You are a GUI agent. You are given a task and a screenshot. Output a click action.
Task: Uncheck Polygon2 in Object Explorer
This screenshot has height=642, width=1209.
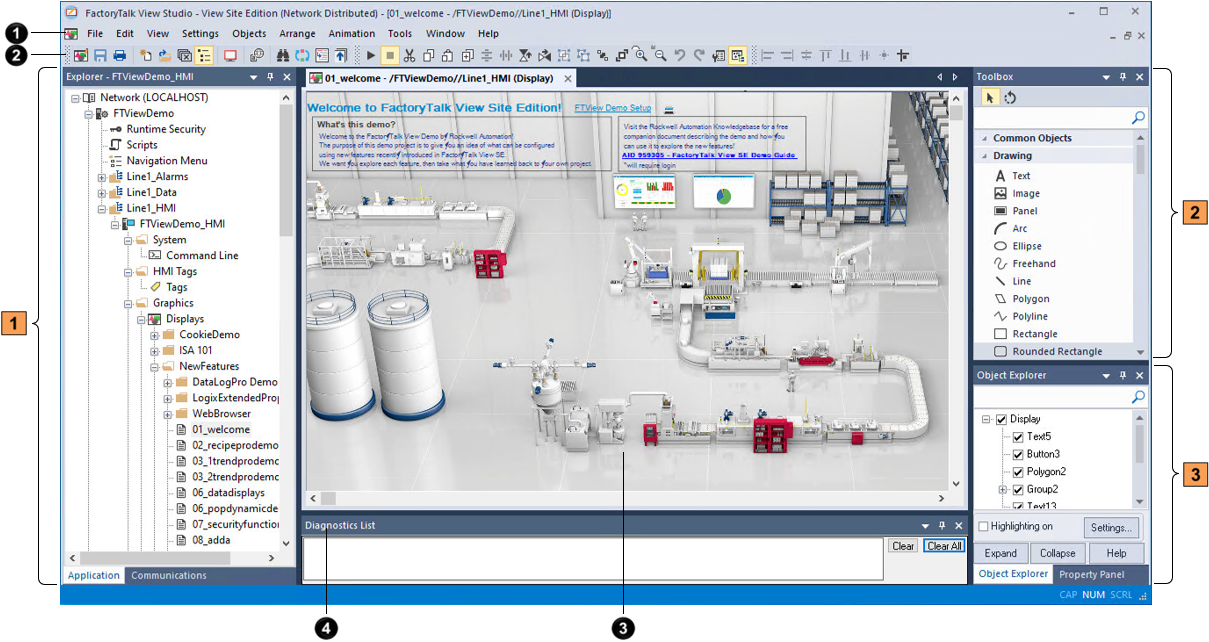pos(1018,471)
